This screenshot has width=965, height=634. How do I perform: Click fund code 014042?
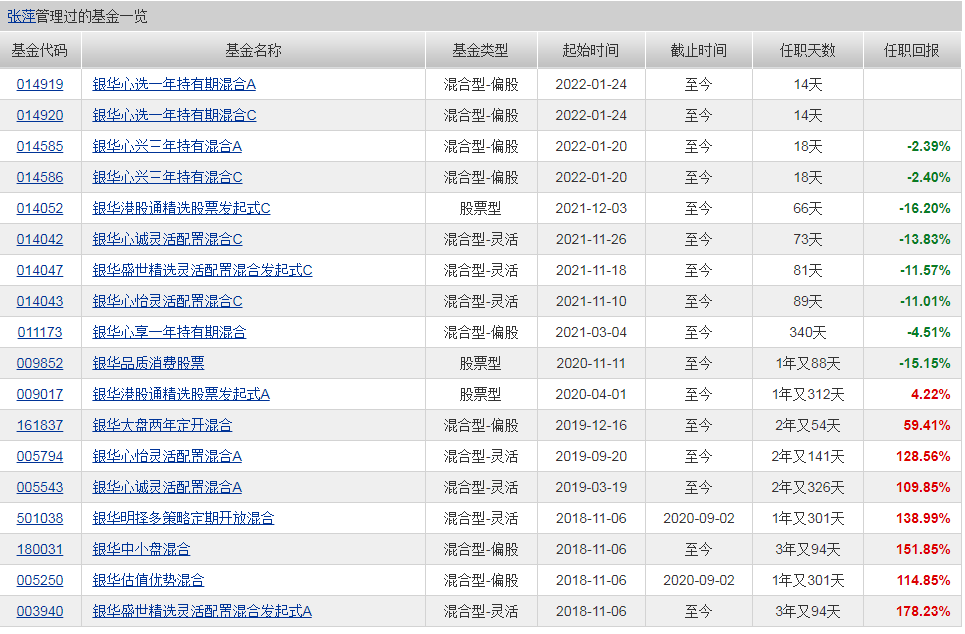click(x=40, y=240)
